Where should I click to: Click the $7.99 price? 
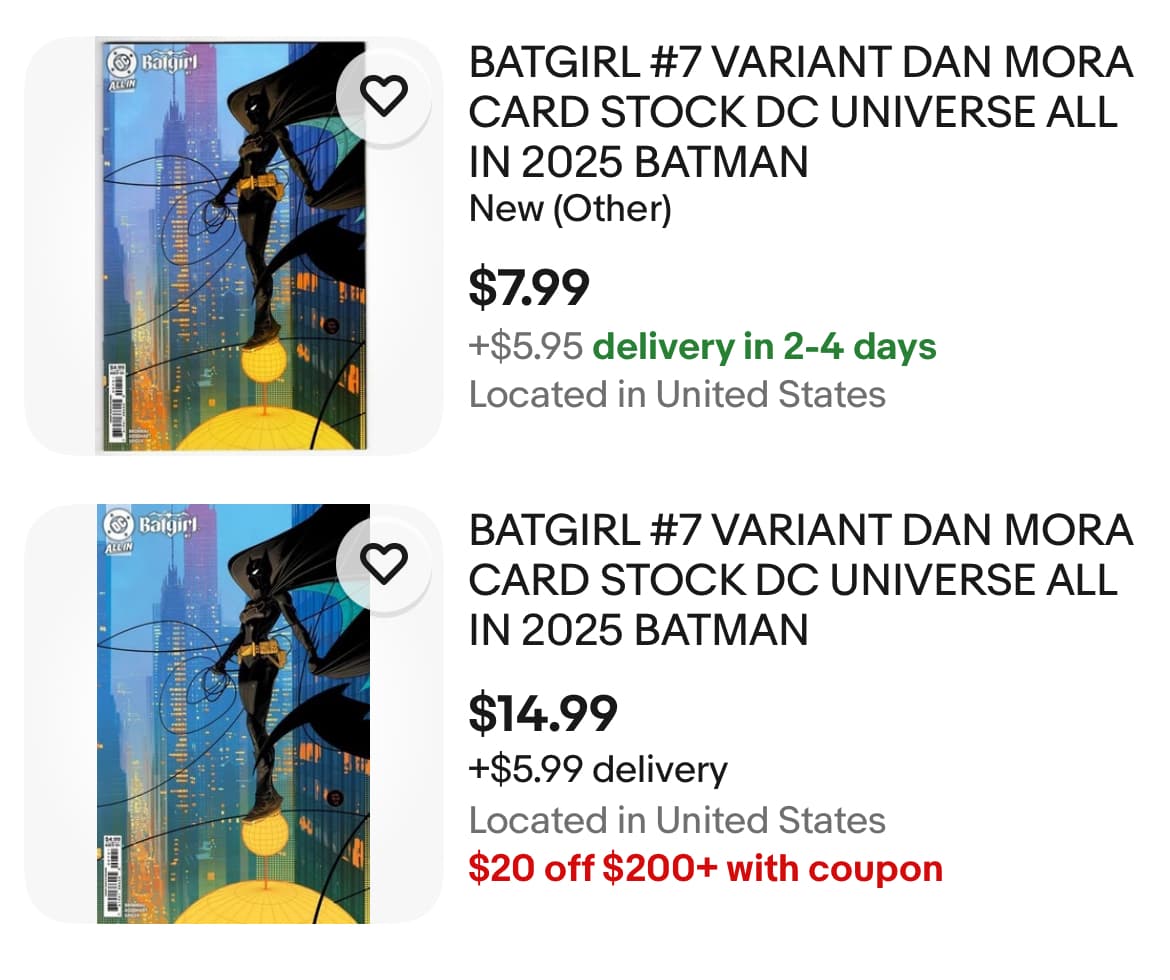pos(529,289)
